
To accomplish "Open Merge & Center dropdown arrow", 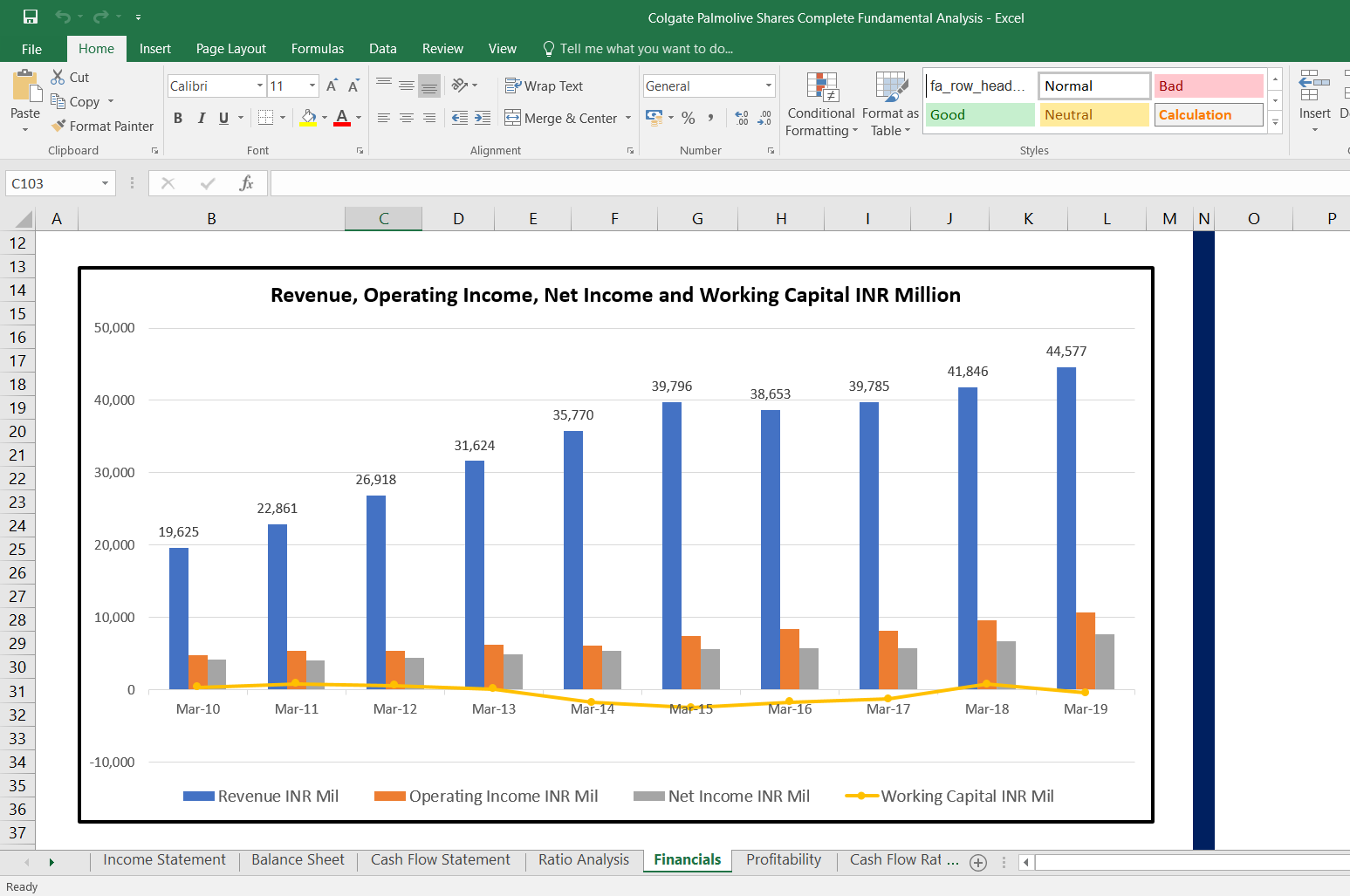I will click(x=628, y=118).
